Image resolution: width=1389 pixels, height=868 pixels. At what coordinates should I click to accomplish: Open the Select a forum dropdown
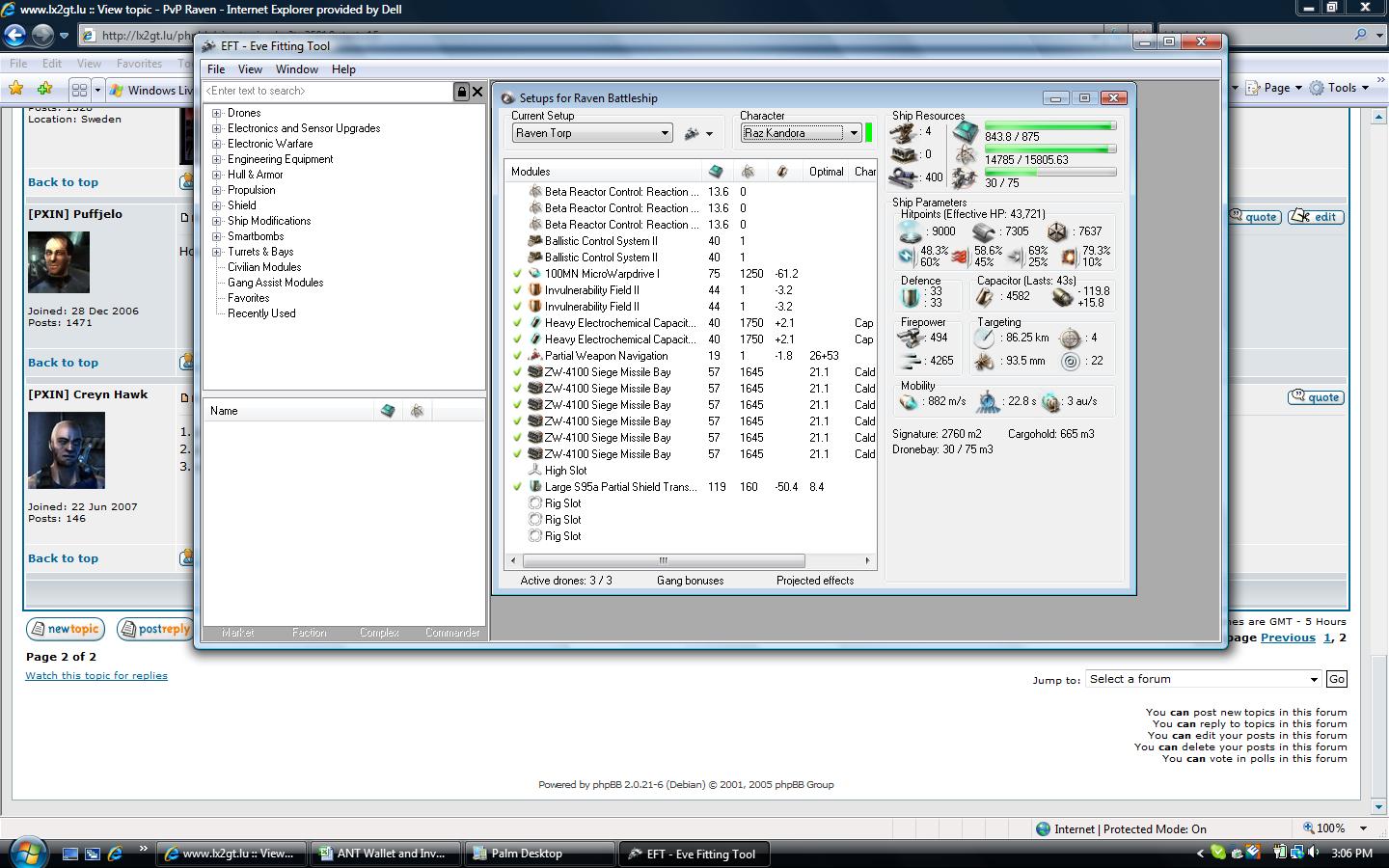1203,679
